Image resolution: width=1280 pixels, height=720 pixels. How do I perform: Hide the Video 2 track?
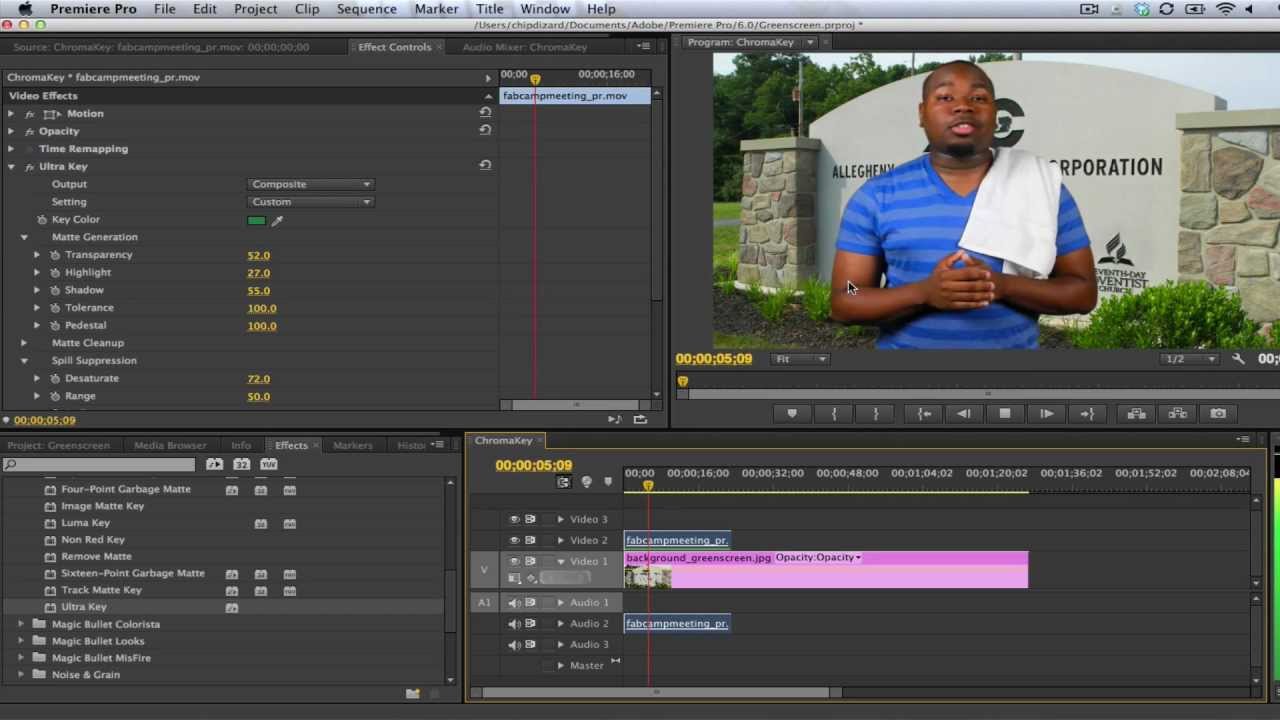[514, 540]
